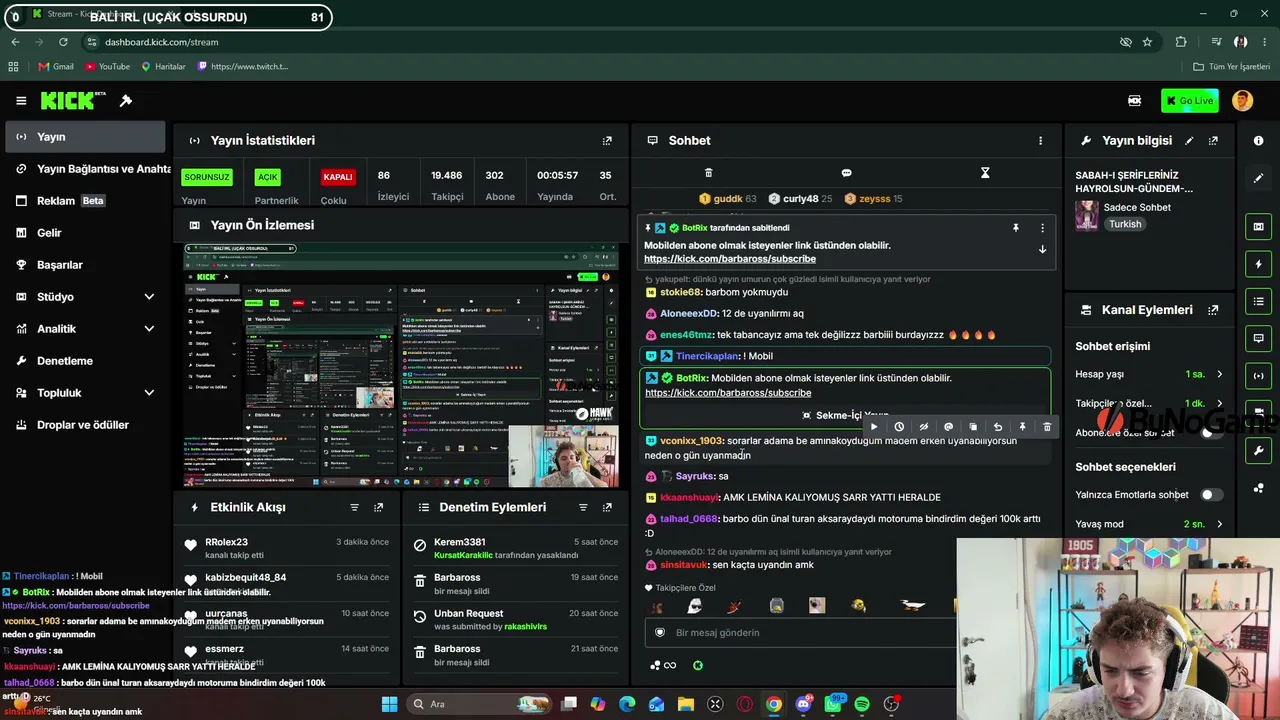
Task: Select Yayın in the left sidebar
Action: coord(84,137)
